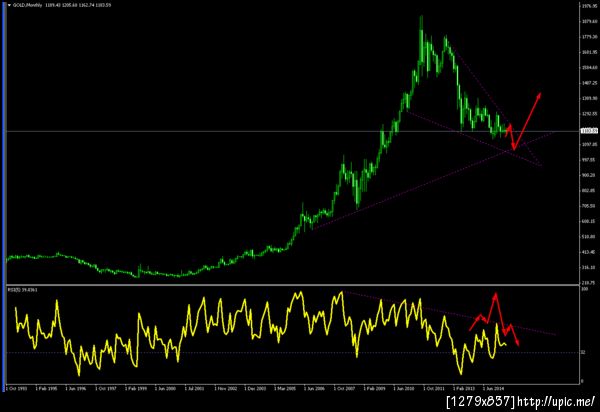Select the 316.10 price axis label

[x=589, y=267]
